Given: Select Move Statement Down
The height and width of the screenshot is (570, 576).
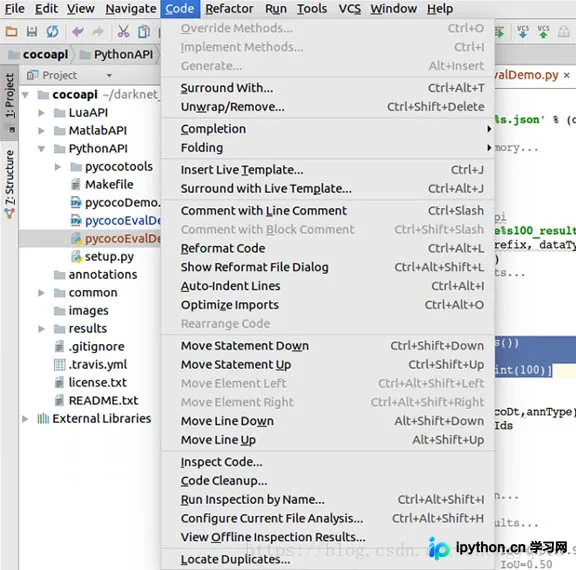Looking at the screenshot, I should (327, 346).
